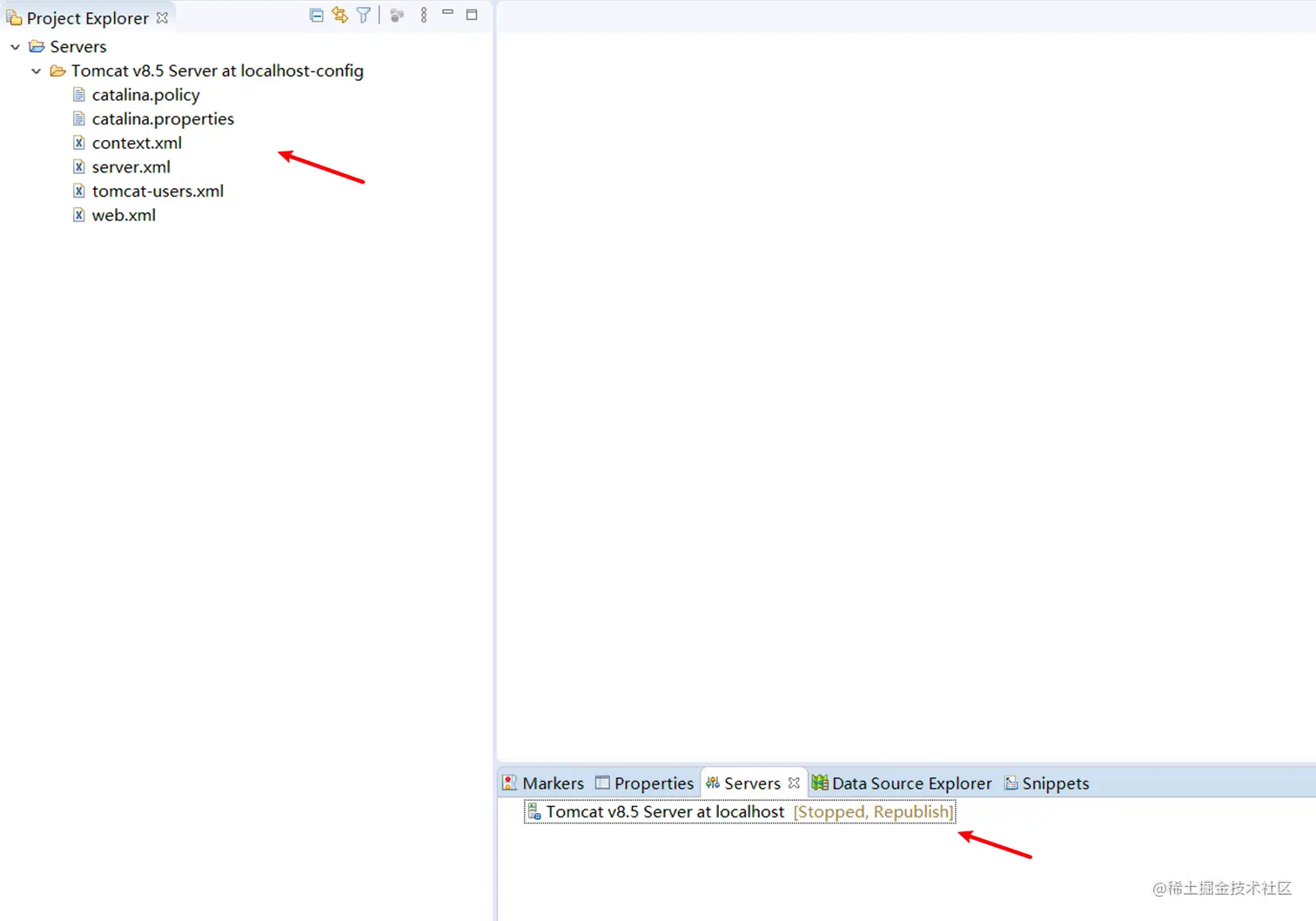
Task: Select Tomcat v8.5 Server at localhost entry
Action: click(x=740, y=812)
